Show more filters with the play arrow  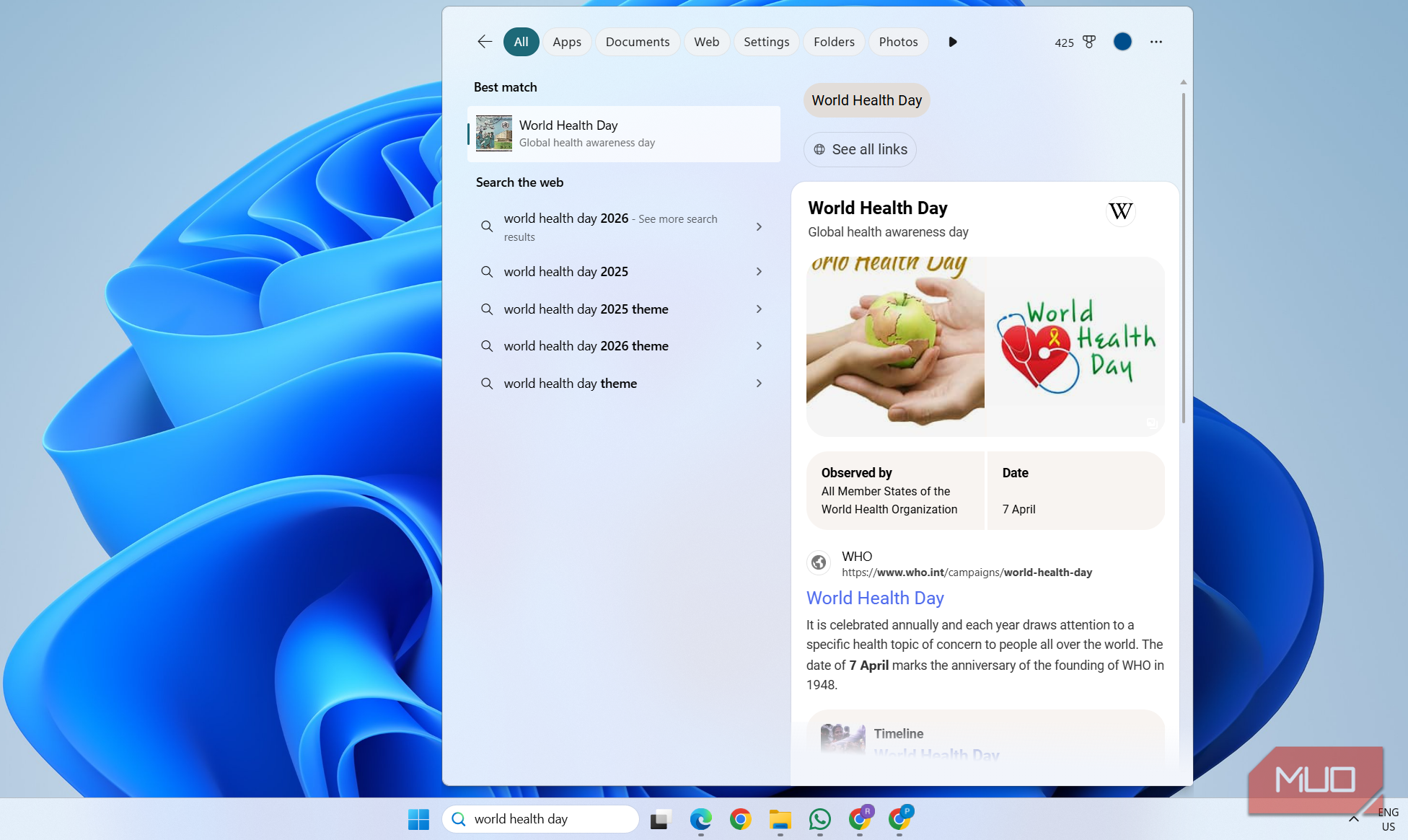(953, 42)
